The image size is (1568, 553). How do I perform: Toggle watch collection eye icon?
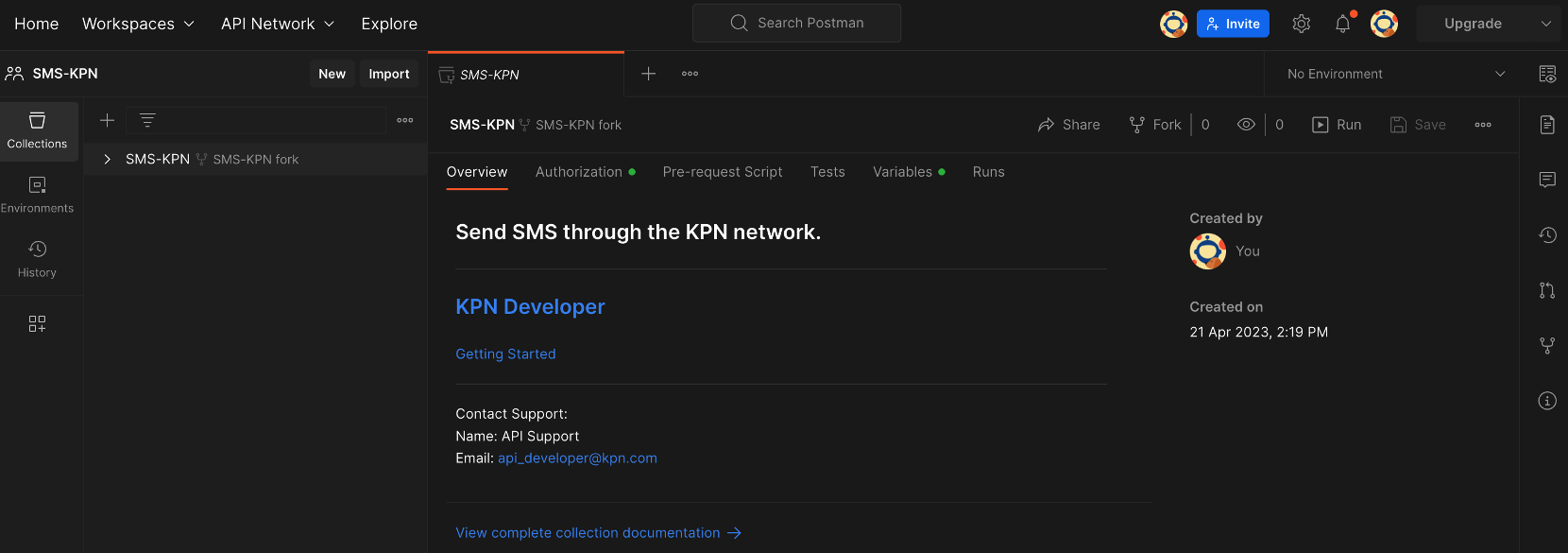tap(1247, 125)
